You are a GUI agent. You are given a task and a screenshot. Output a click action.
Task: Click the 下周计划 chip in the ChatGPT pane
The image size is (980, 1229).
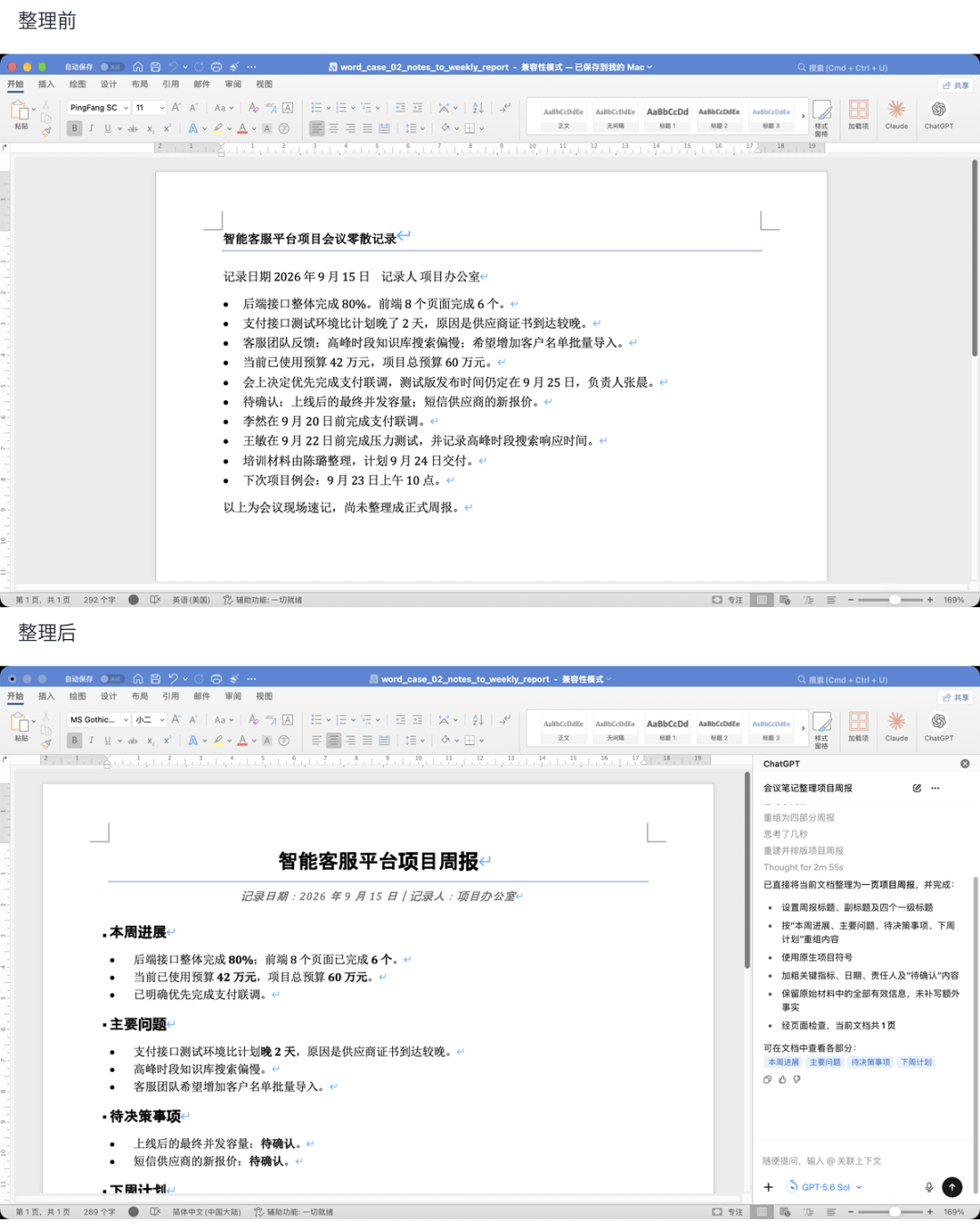(x=916, y=1062)
